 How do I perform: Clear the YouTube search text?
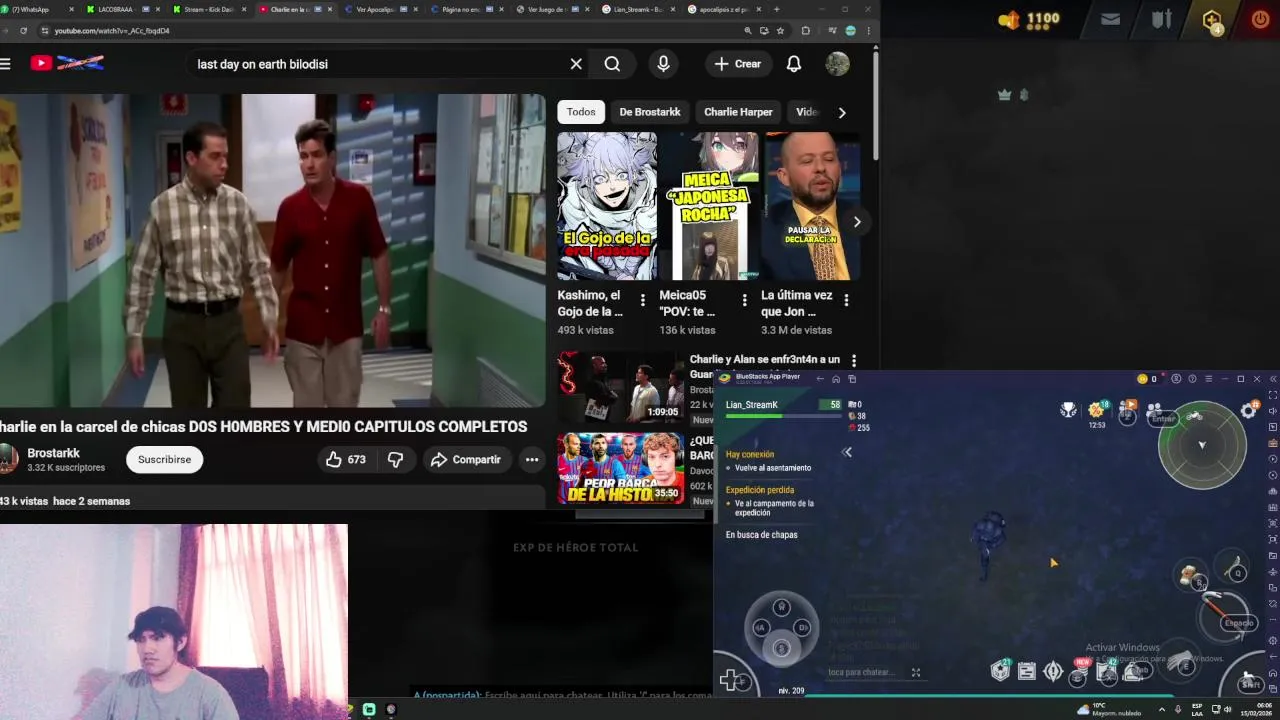pyautogui.click(x=576, y=64)
